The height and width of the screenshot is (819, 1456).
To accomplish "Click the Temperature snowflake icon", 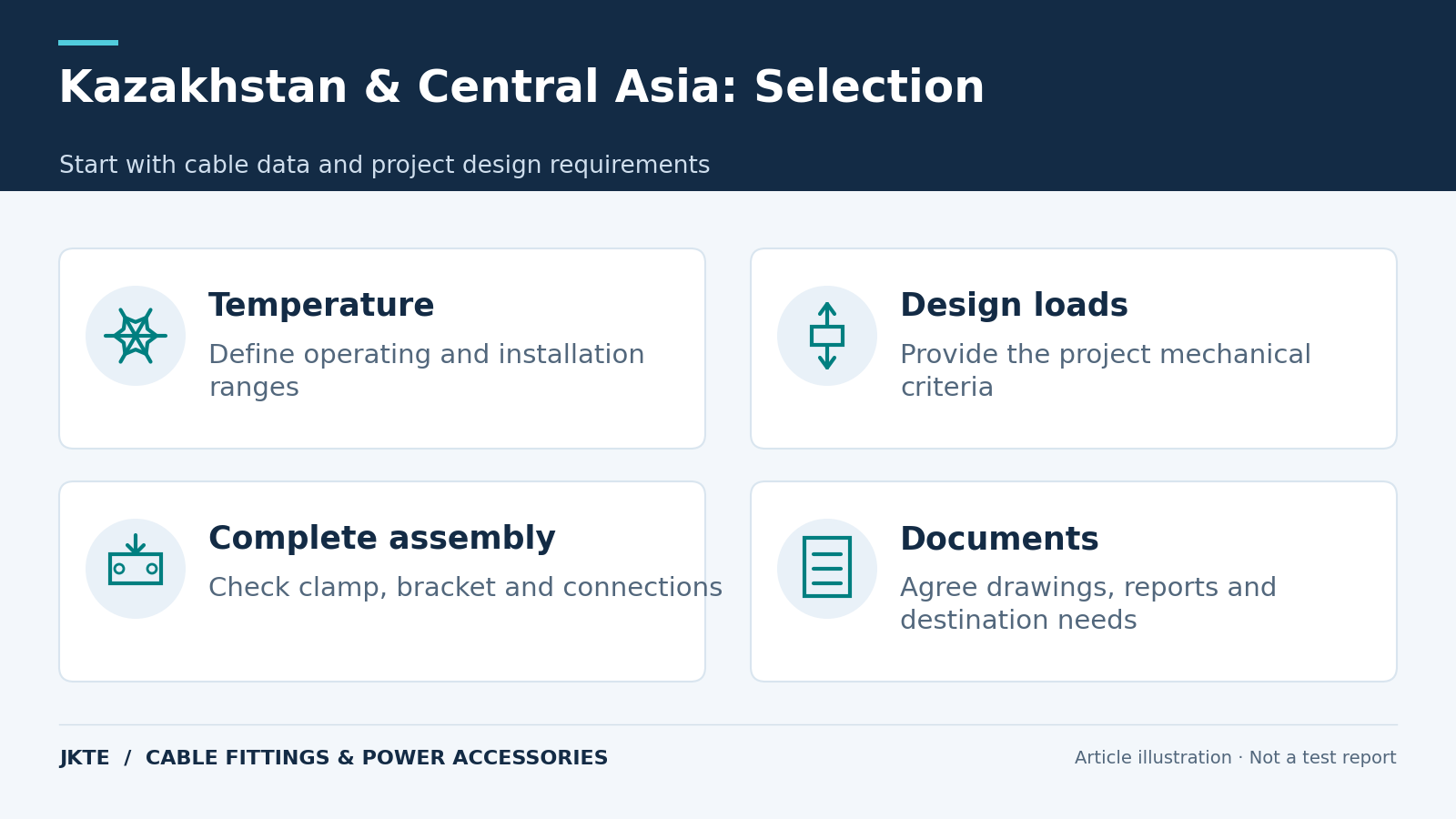I will 136,336.
